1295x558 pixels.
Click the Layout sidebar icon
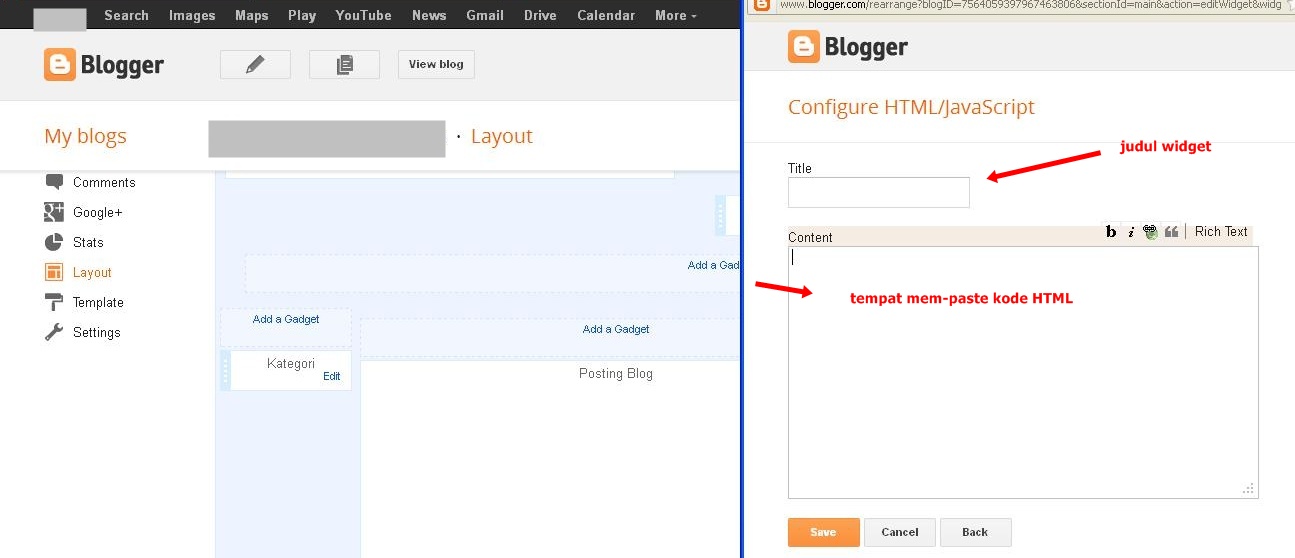pyautogui.click(x=54, y=272)
